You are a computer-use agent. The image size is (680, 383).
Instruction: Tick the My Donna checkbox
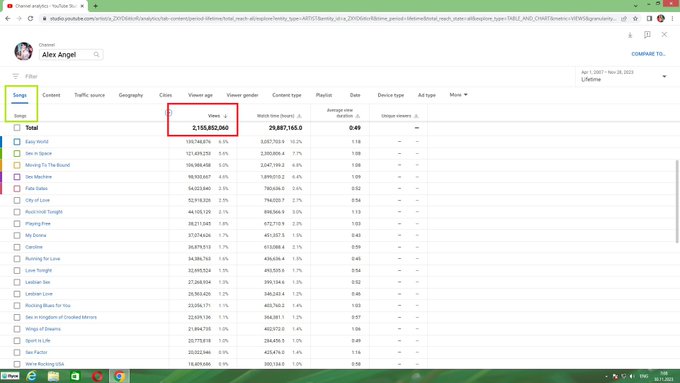click(17, 236)
